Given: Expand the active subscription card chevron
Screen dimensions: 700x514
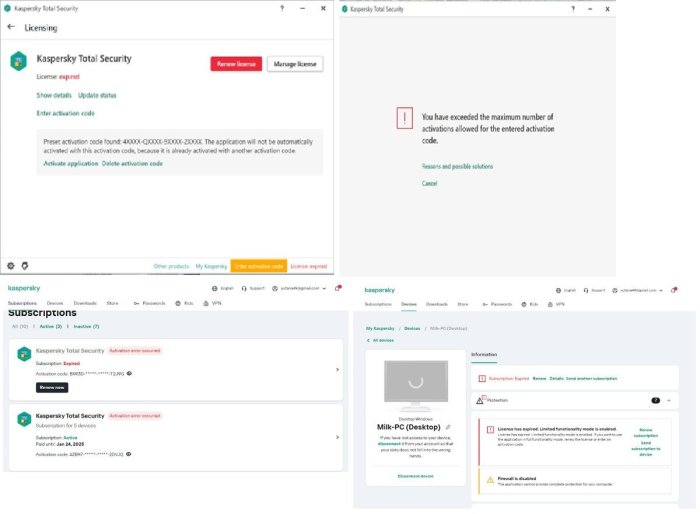Looking at the screenshot, I should (338, 437).
